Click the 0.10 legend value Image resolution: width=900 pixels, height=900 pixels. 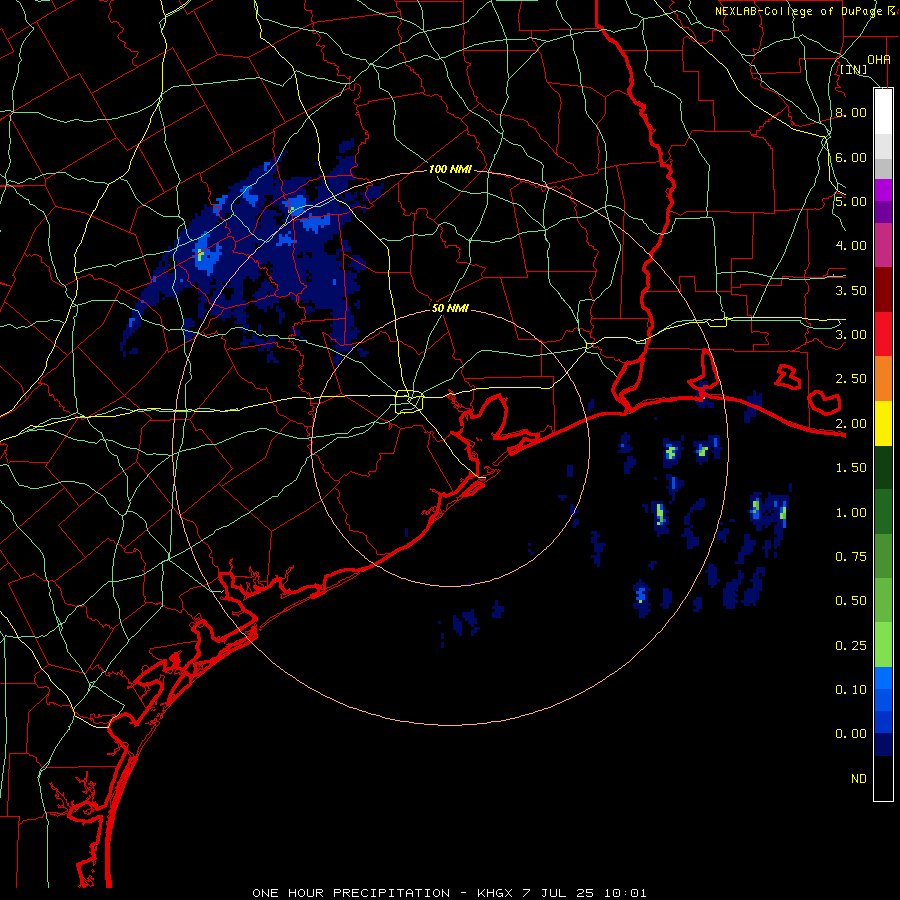851,690
